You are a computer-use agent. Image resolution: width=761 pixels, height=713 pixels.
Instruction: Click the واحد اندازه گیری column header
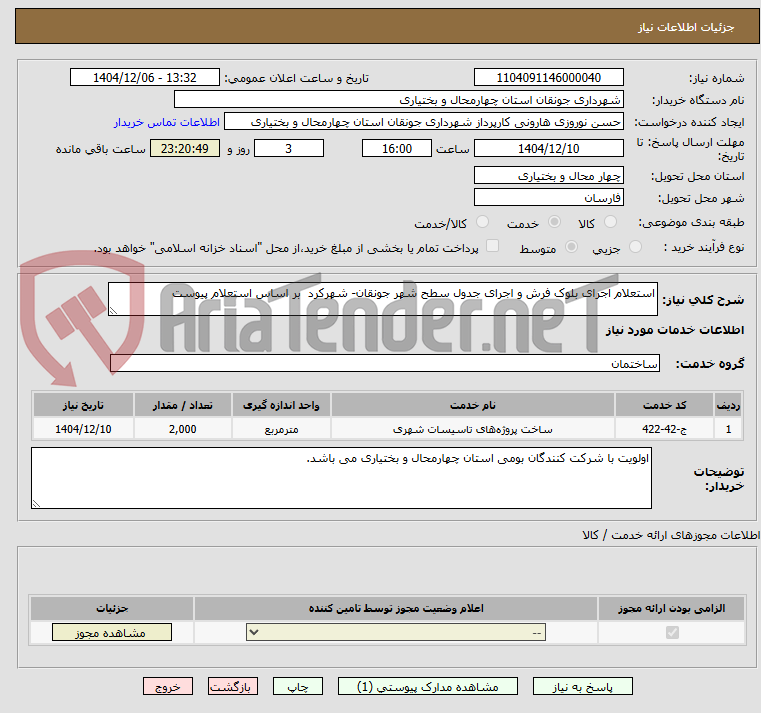point(281,405)
